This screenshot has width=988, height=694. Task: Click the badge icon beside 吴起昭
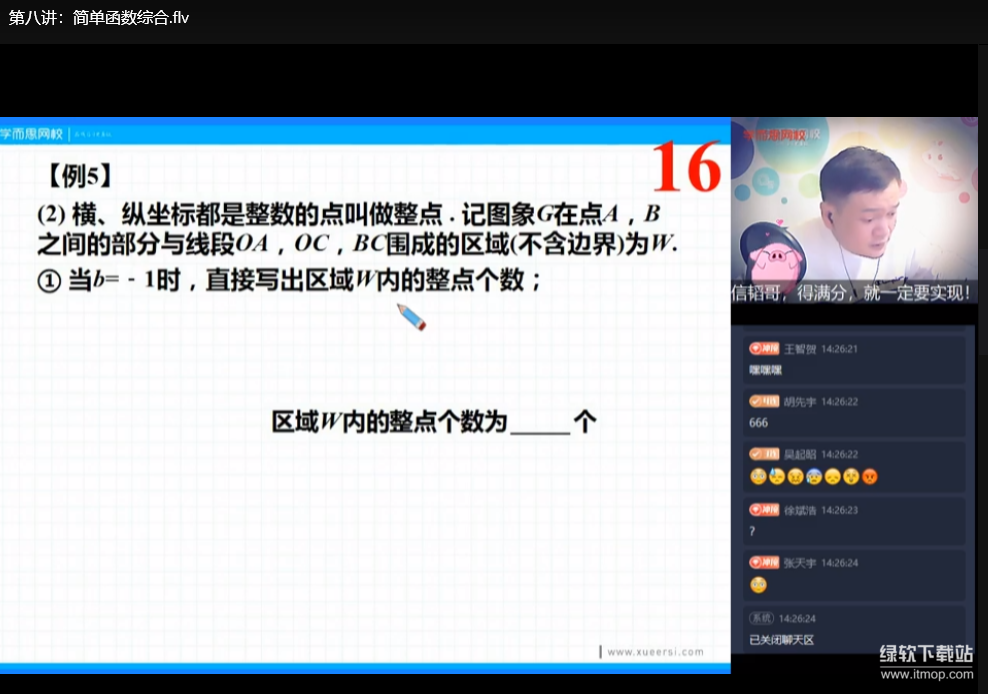point(764,454)
